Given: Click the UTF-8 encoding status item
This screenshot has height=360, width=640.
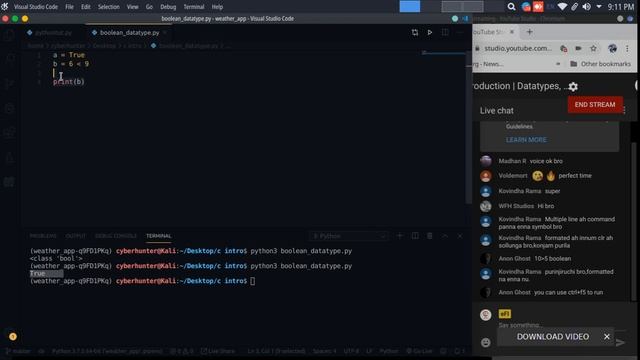Looking at the screenshot, I should [x=351, y=351].
